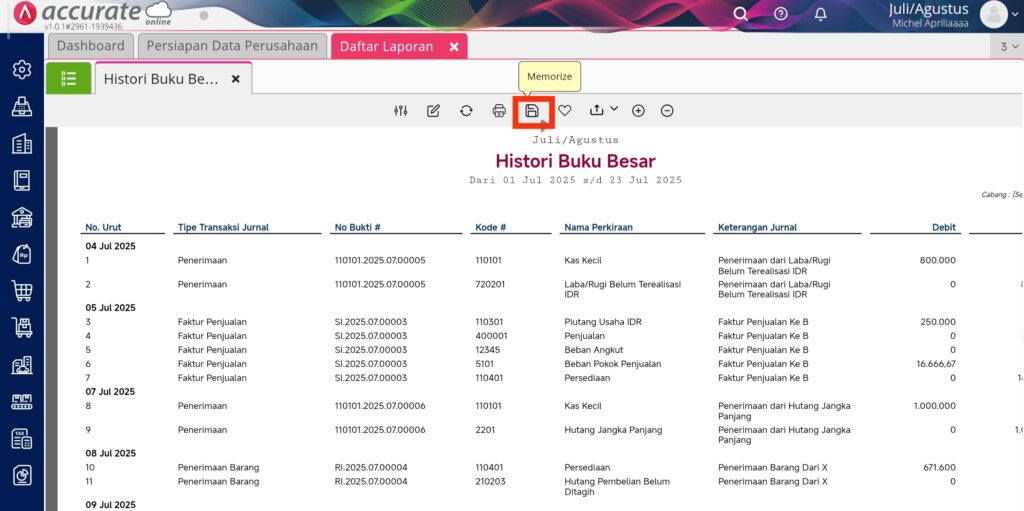The image size is (1024, 511).
Task: Open the ledger book sidebar module
Action: tap(22, 180)
